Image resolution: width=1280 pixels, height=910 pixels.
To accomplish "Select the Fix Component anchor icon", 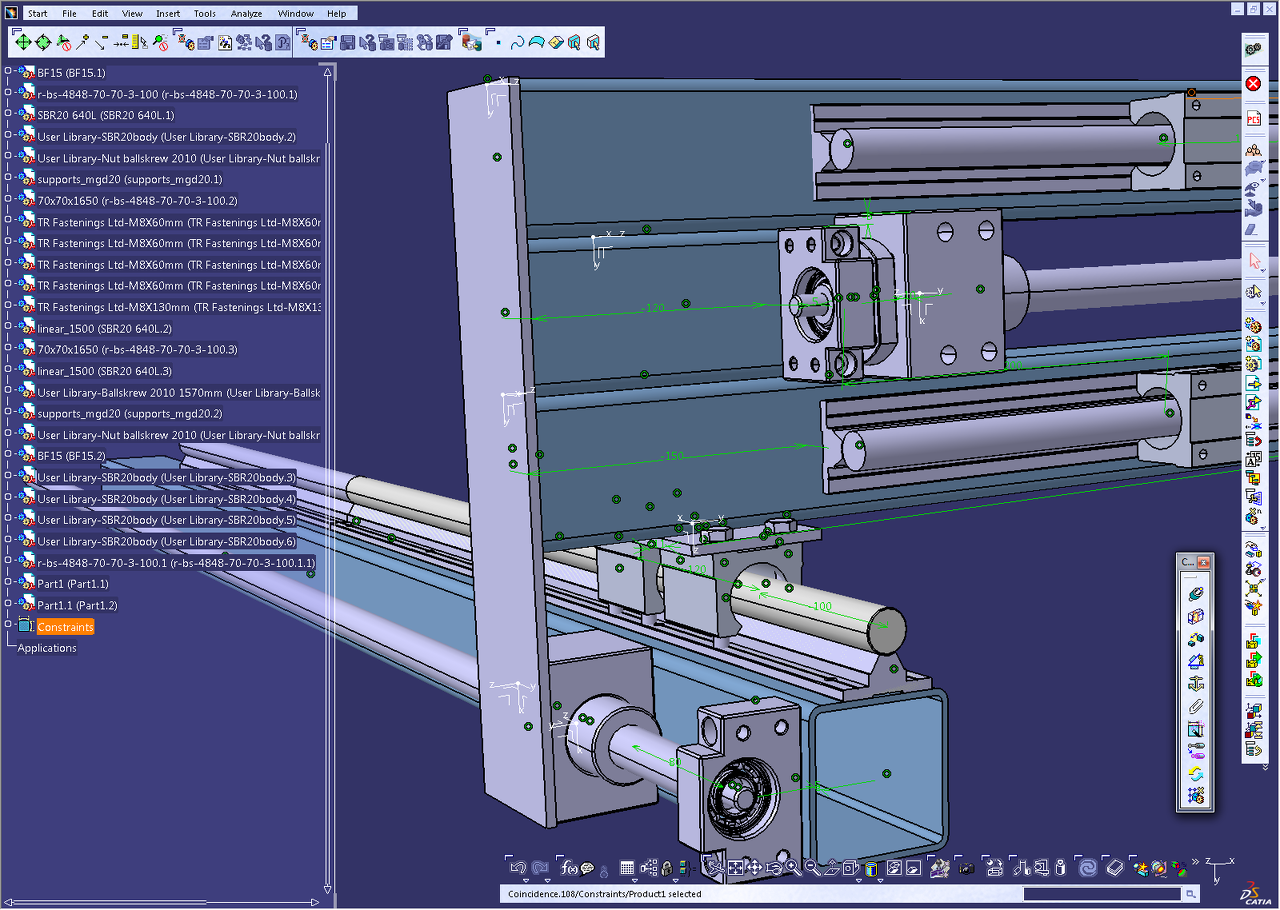I will 1195,683.
